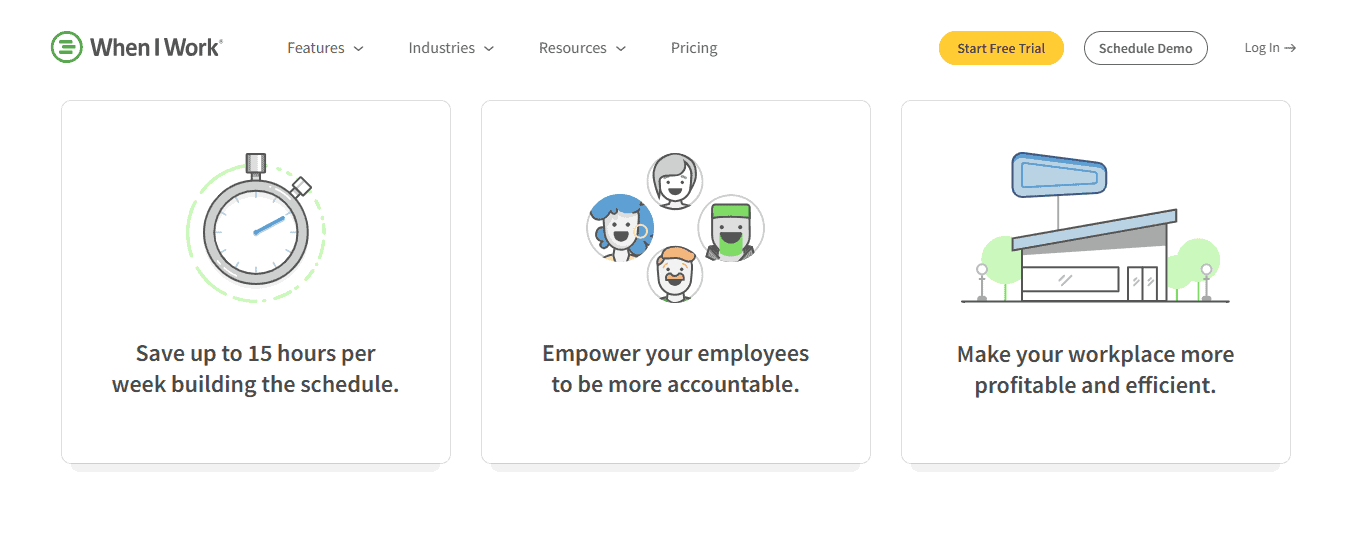Click the green-capped employee avatar
Image resolution: width=1349 pixels, height=545 pixels.
point(731,228)
